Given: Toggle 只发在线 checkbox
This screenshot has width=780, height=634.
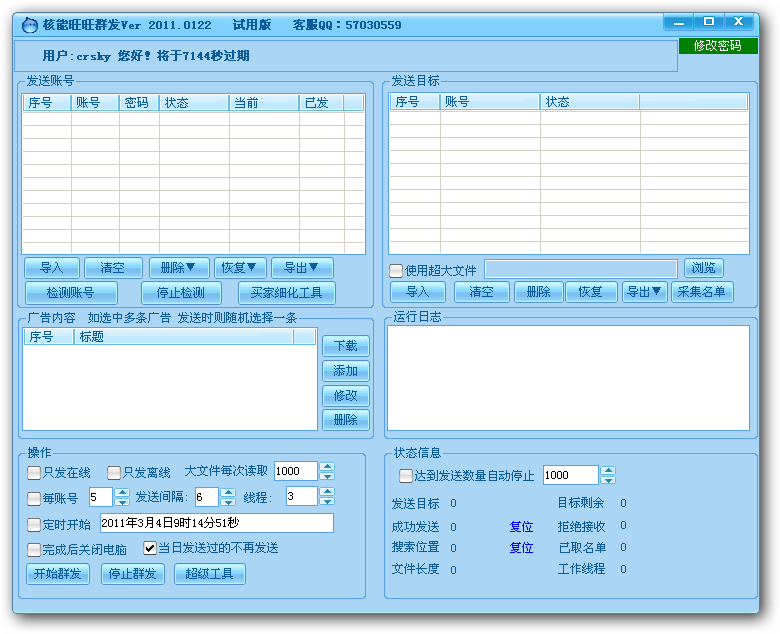Looking at the screenshot, I should pyautogui.click(x=34, y=472).
